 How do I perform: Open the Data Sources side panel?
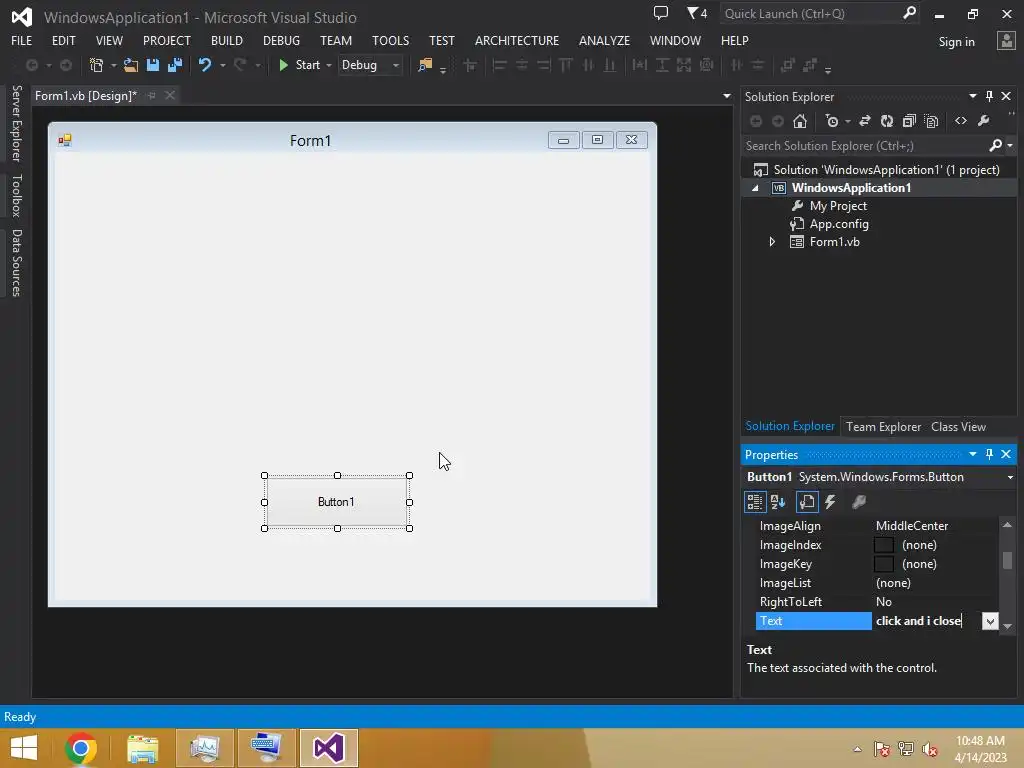(x=16, y=263)
